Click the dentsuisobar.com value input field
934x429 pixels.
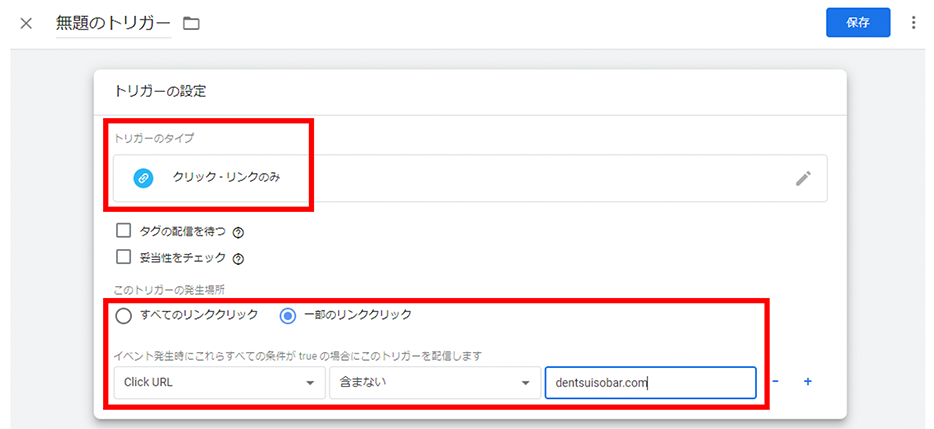tap(649, 382)
